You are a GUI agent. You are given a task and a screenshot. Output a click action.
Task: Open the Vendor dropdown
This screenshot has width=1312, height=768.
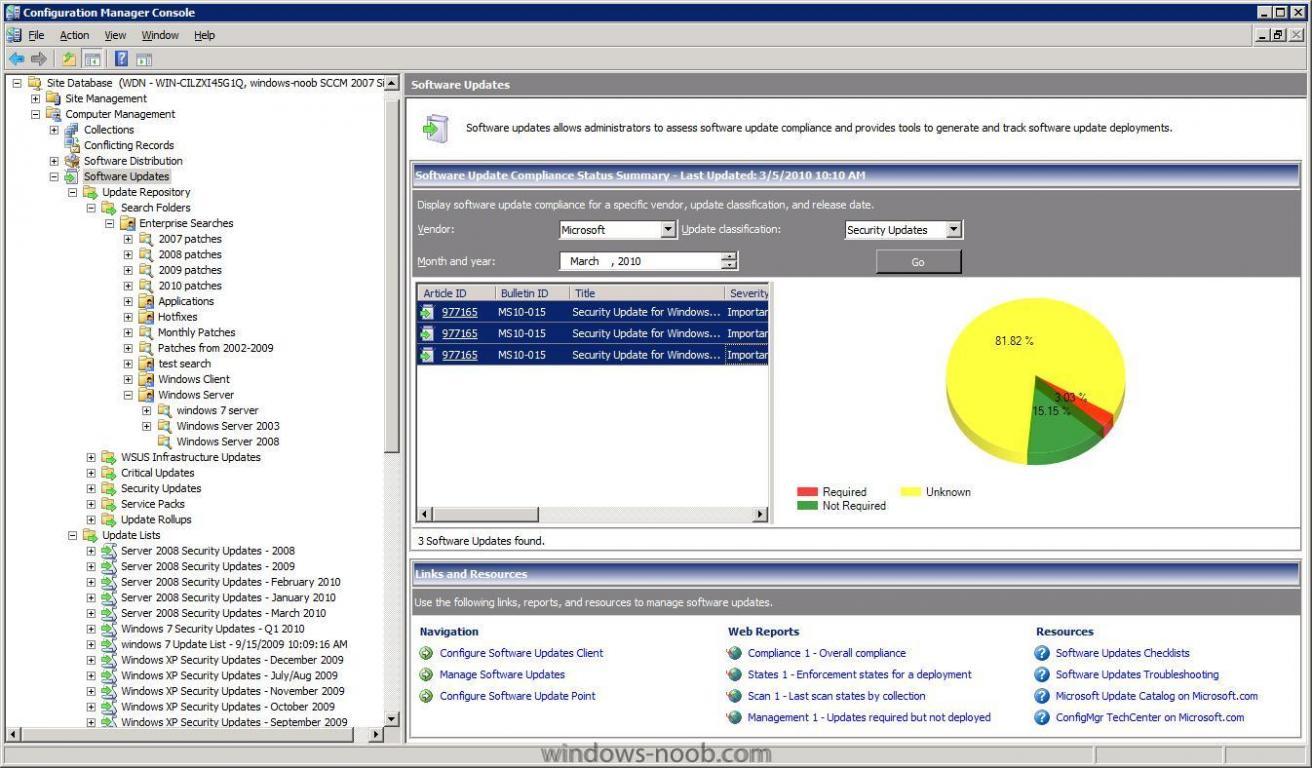[x=669, y=230]
